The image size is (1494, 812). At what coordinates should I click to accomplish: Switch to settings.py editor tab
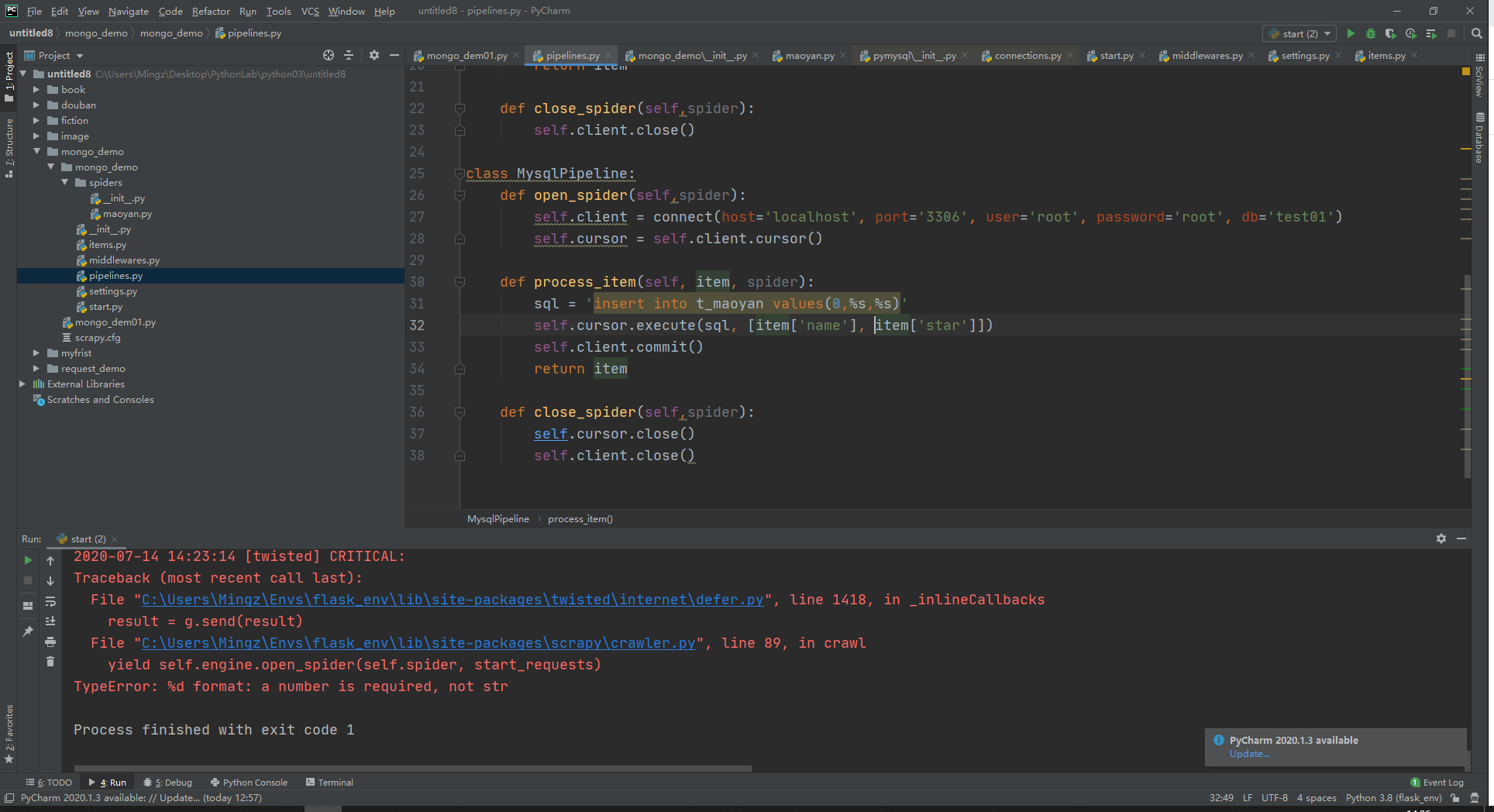(1305, 56)
